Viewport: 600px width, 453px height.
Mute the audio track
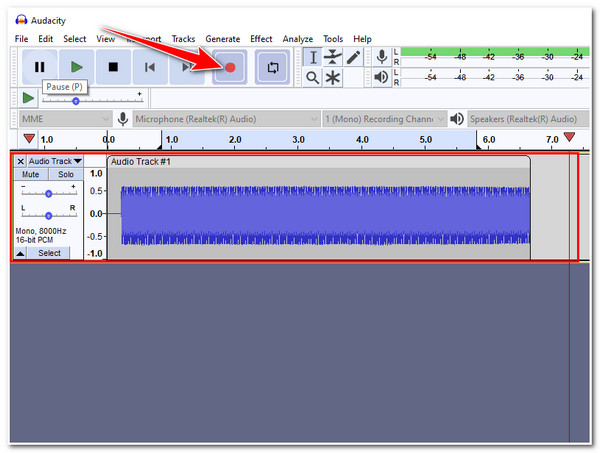[31, 174]
